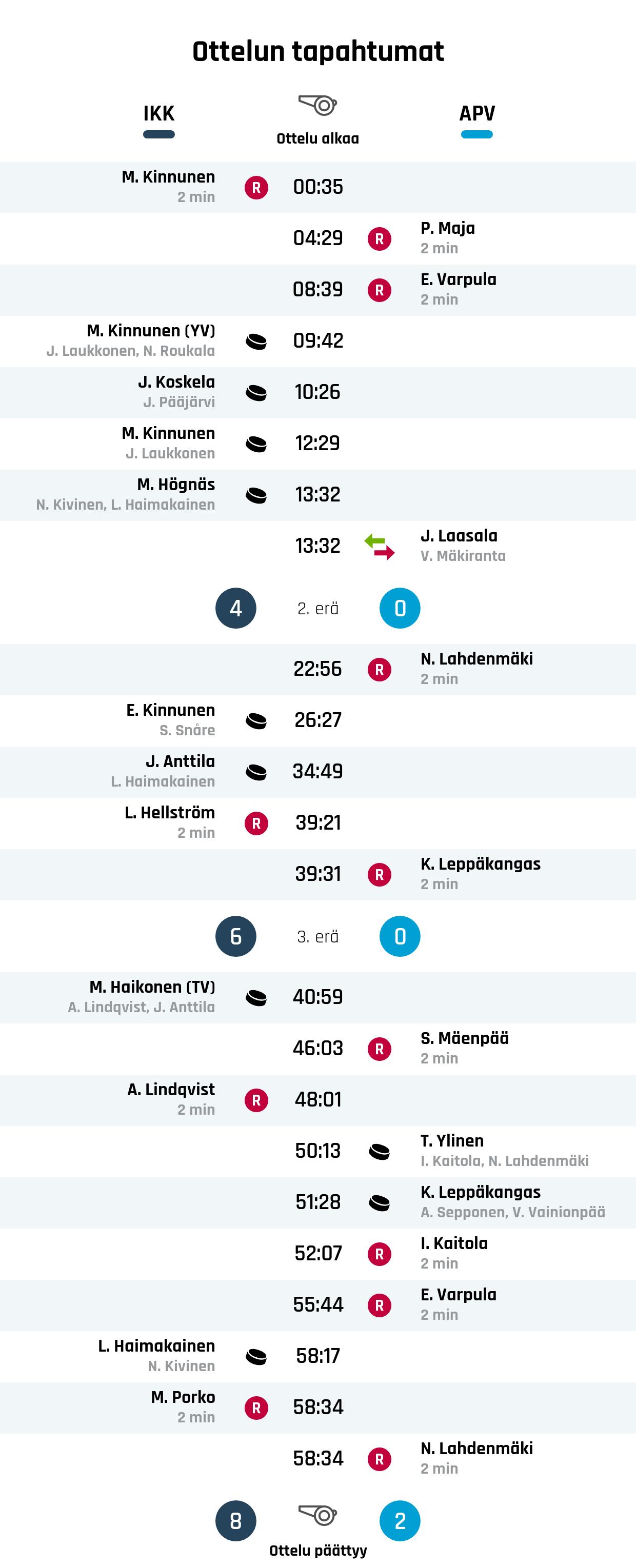636x1568 pixels.
Task: Click APV final score badge 2
Action: pyautogui.click(x=400, y=1521)
